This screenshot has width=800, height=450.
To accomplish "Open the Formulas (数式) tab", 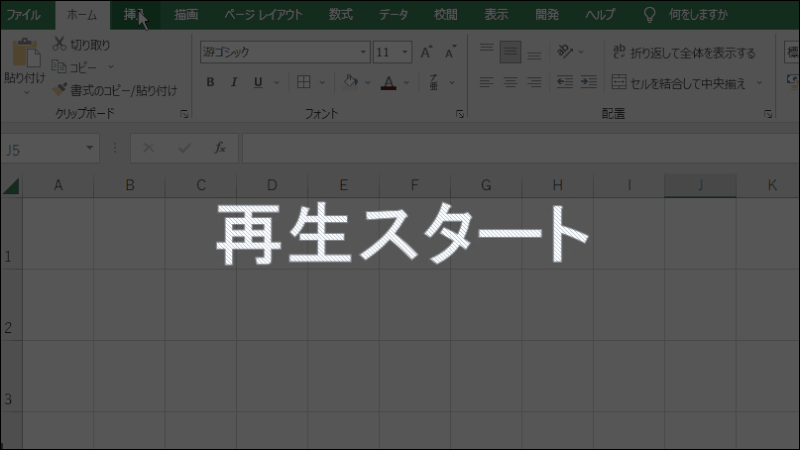I will point(341,15).
